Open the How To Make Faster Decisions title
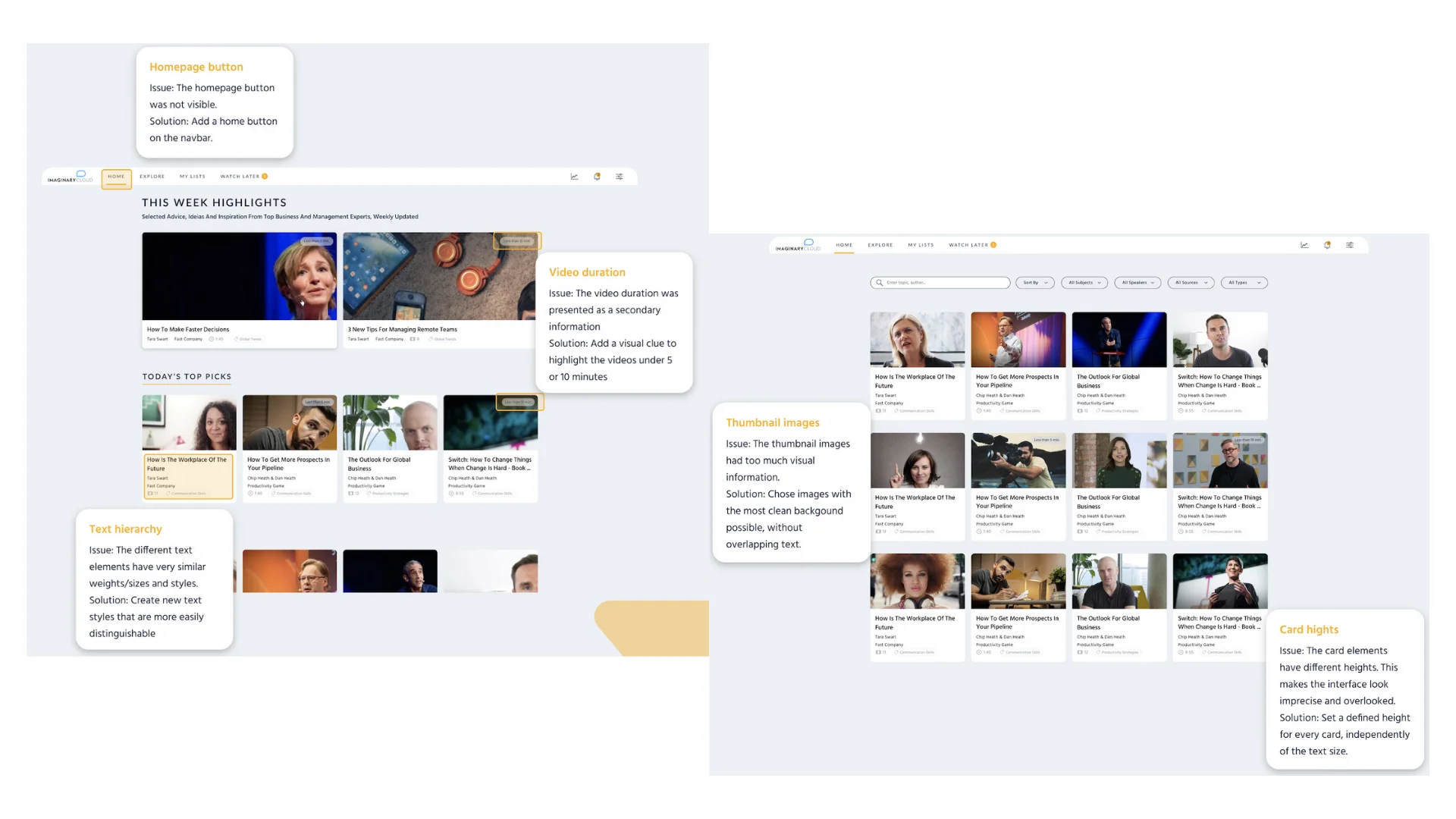The height and width of the screenshot is (819, 1456). [x=188, y=330]
